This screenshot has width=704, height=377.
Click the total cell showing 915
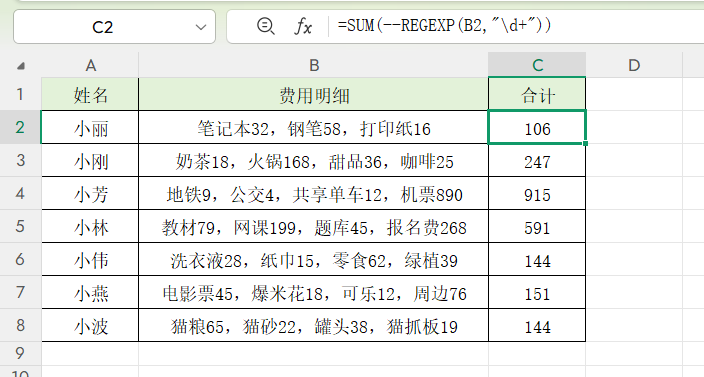click(x=537, y=193)
